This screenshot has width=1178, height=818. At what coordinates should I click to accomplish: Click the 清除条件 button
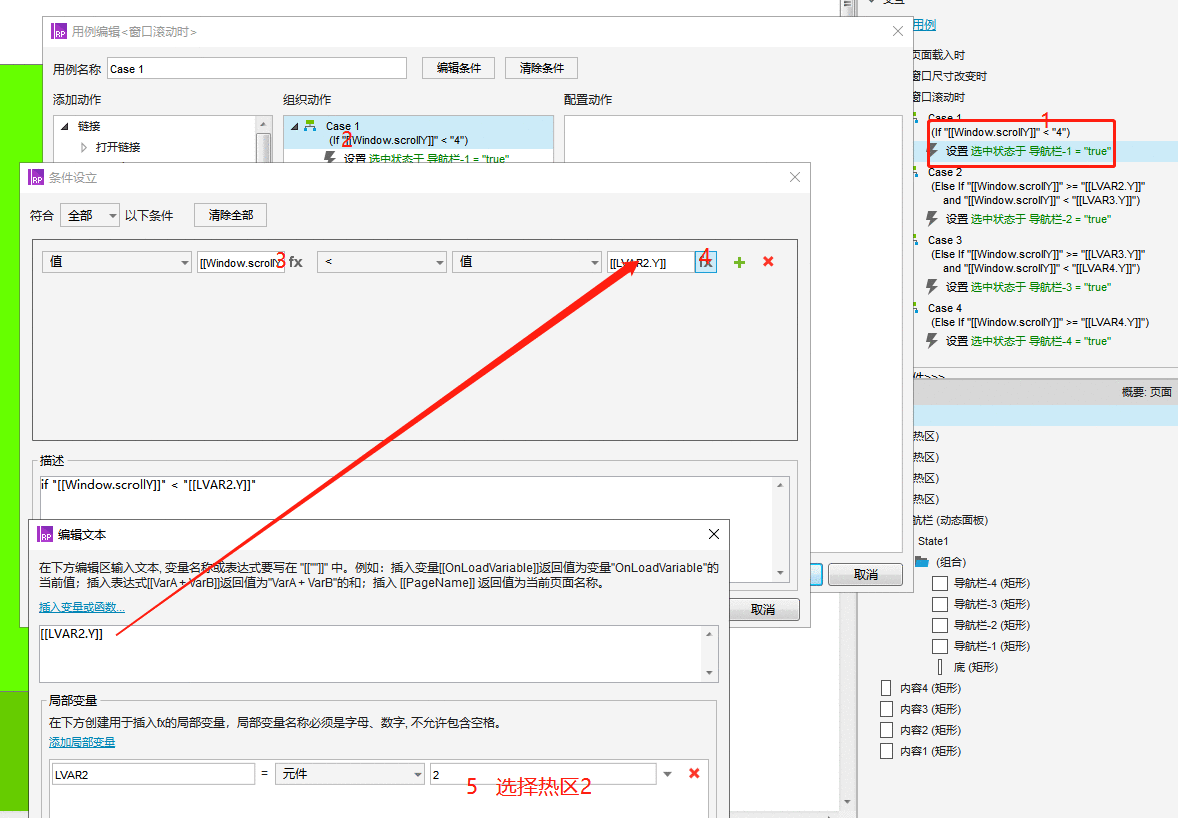(x=542, y=68)
